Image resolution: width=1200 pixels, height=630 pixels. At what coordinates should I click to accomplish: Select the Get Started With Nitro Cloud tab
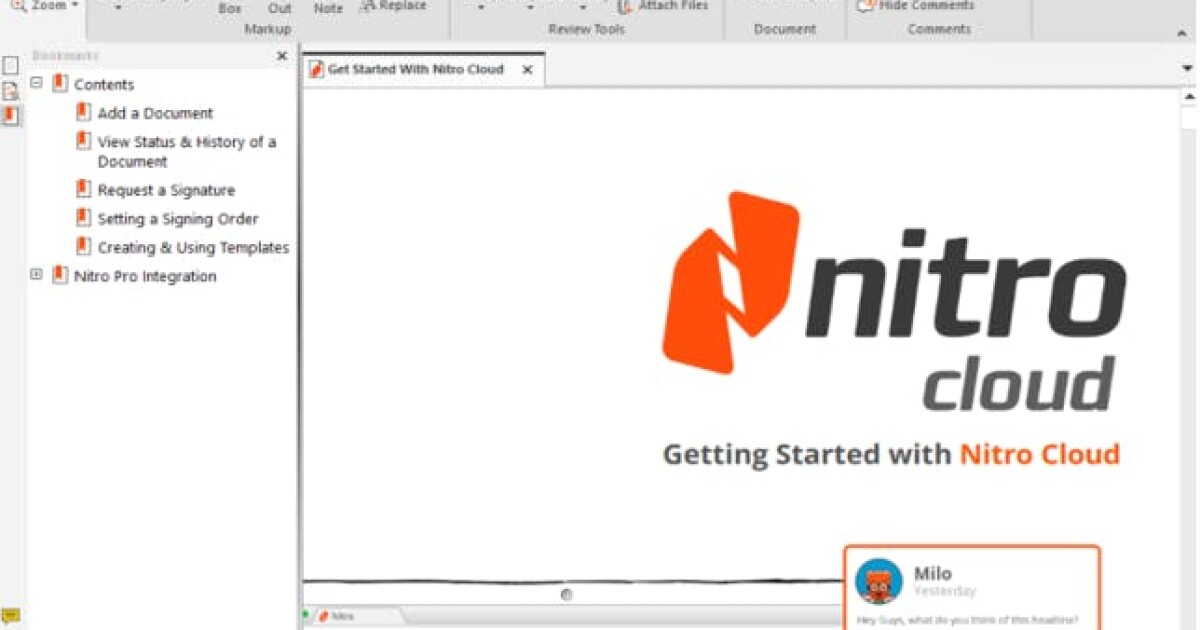[415, 70]
